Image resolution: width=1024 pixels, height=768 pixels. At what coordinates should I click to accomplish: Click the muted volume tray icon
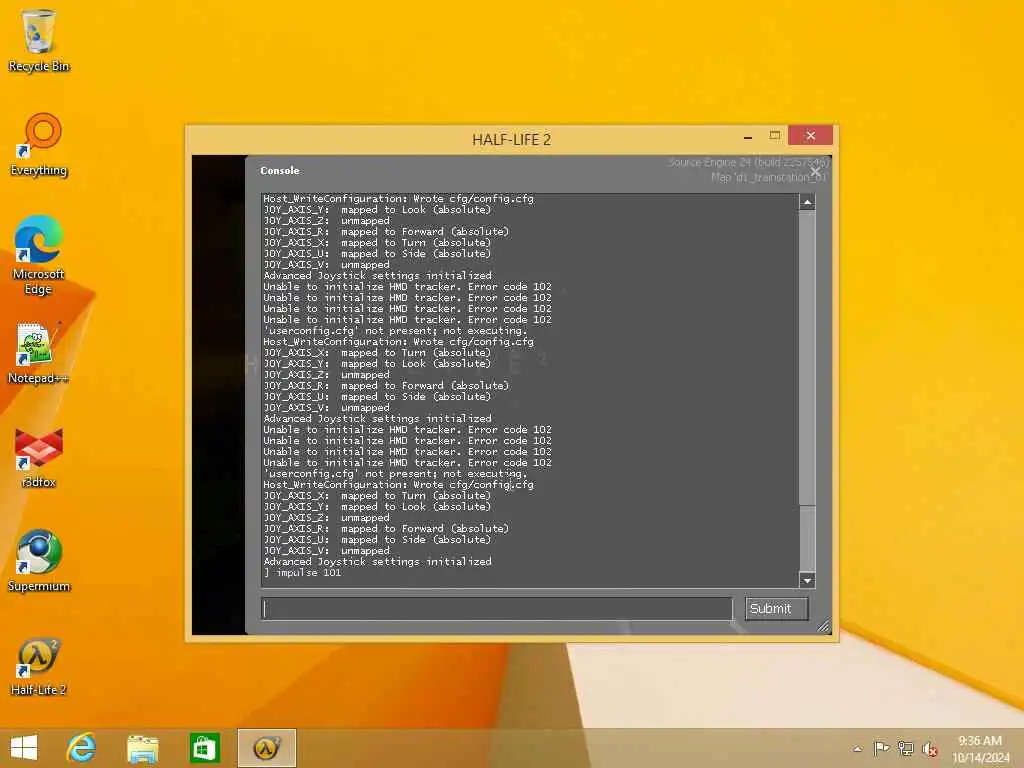(929, 749)
